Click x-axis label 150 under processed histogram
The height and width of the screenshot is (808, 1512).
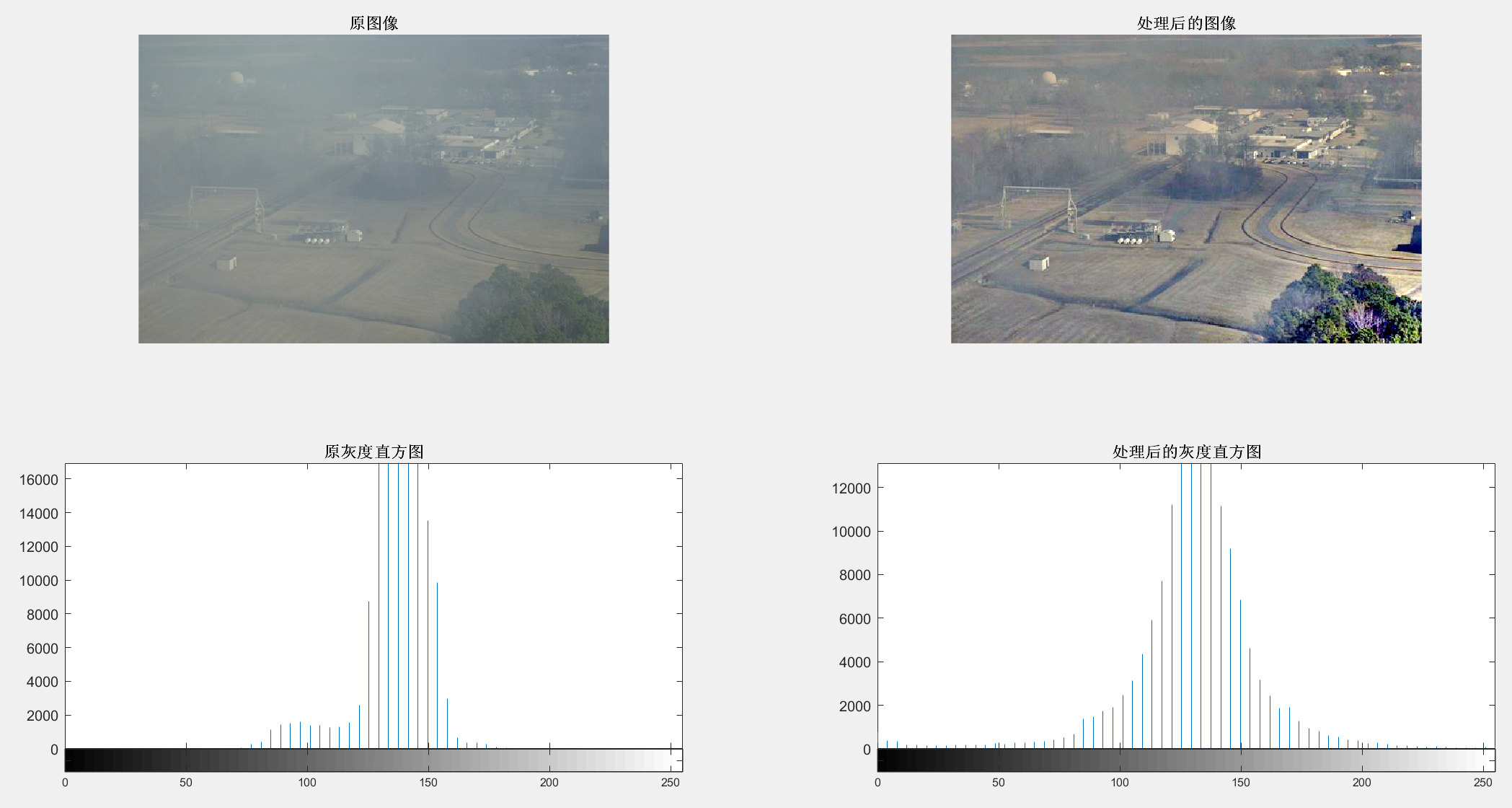(x=1241, y=783)
